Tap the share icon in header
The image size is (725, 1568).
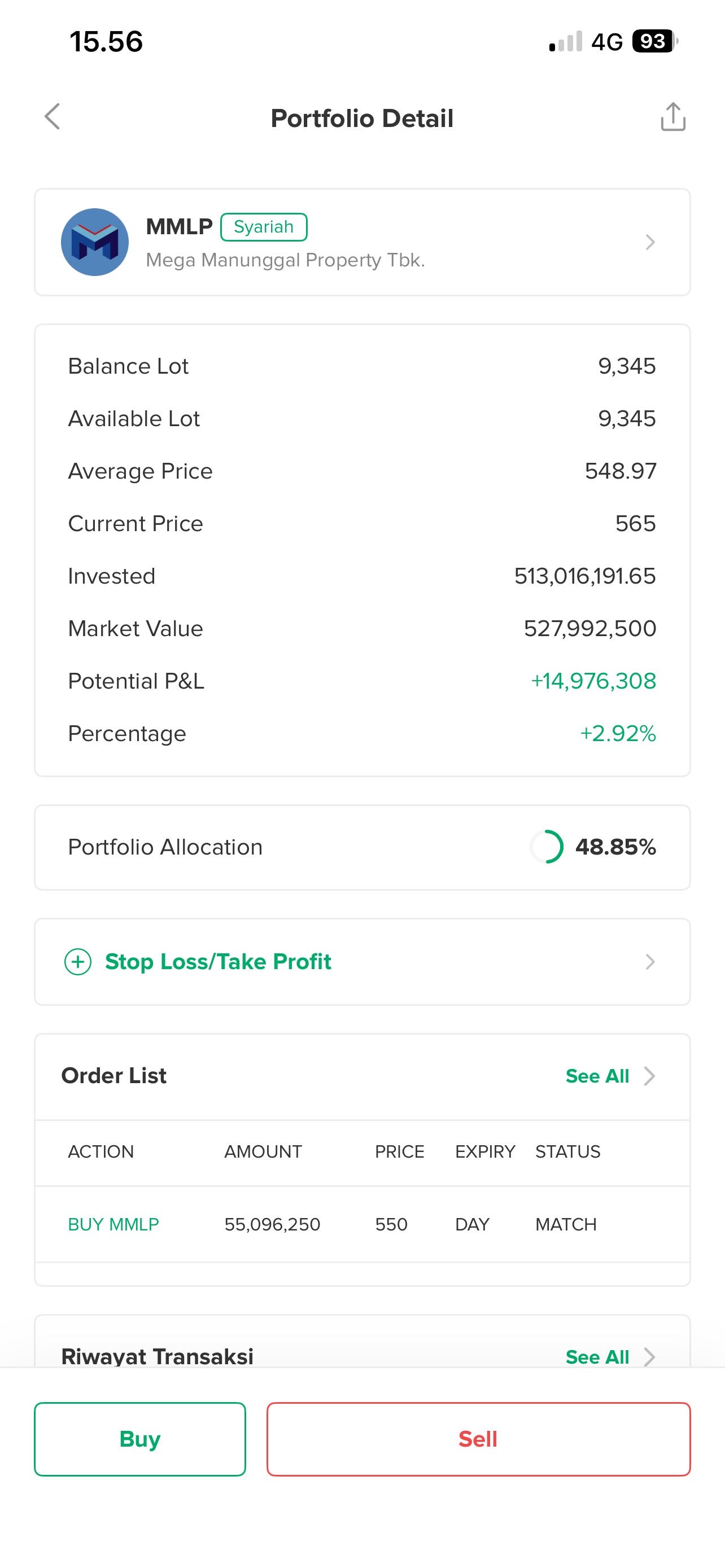coord(672,117)
